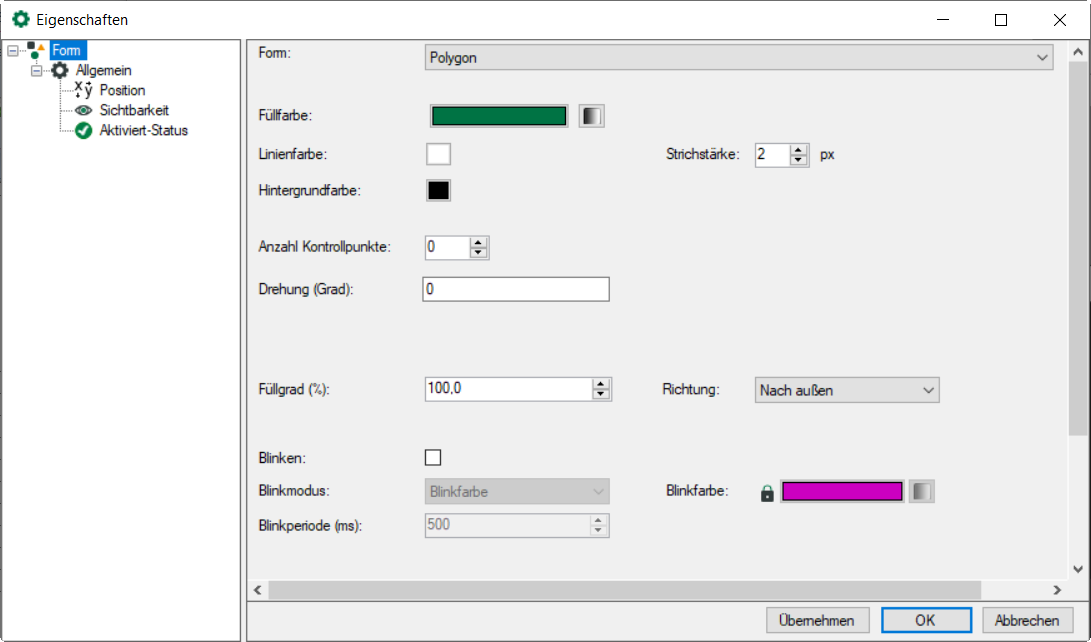The image size is (1091, 642).
Task: Open gradient editor next to Füllfarbe swatch
Action: coord(591,116)
